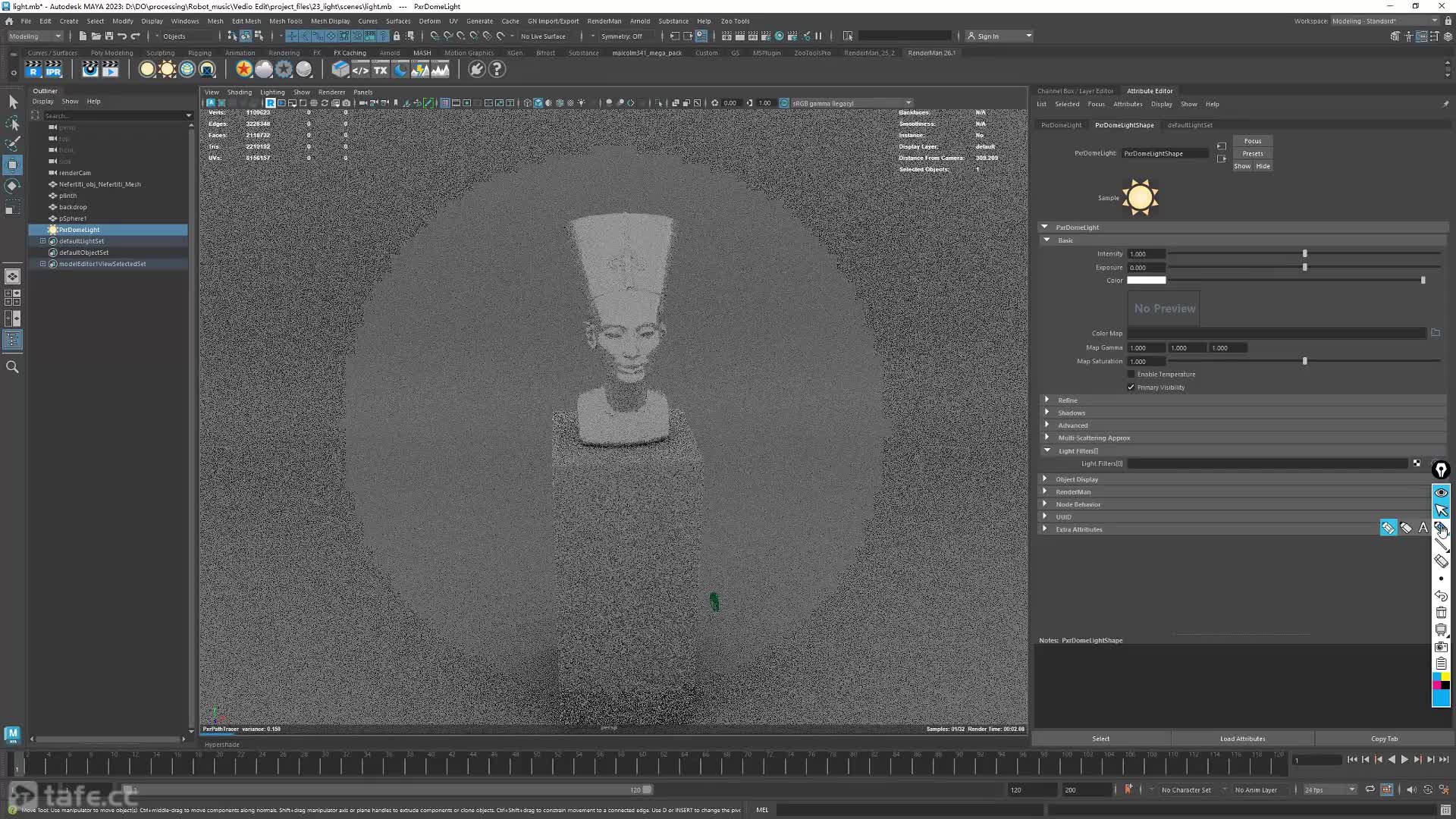Viewport: 1456px width, 819px height.
Task: Click the undo arrow in the main toolbar
Action: (122, 36)
